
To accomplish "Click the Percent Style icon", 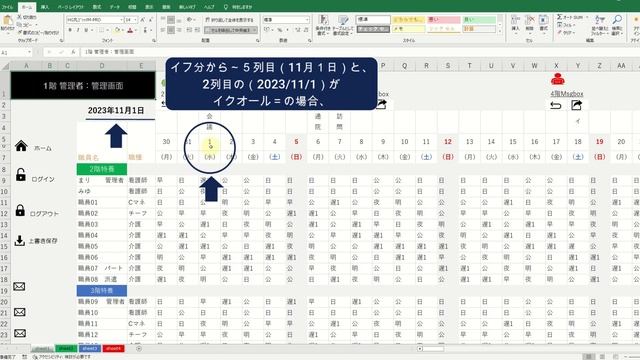I will click(x=280, y=30).
